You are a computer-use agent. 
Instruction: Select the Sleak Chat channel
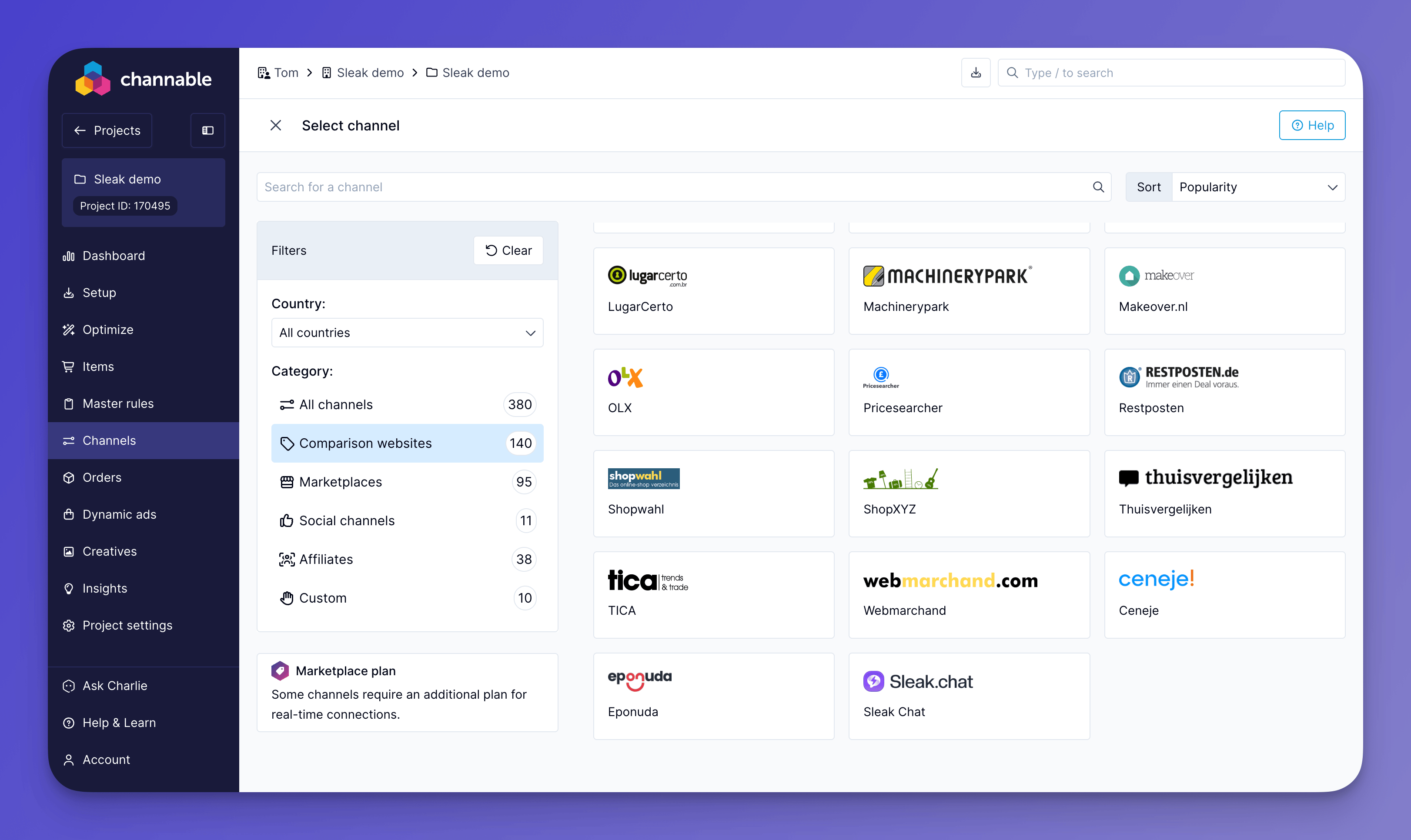(969, 696)
